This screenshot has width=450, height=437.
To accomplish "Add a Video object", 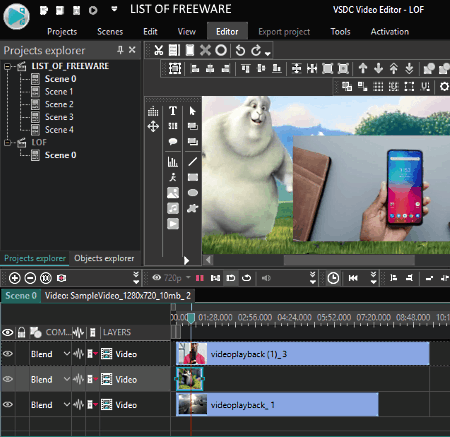I will 173,224.
